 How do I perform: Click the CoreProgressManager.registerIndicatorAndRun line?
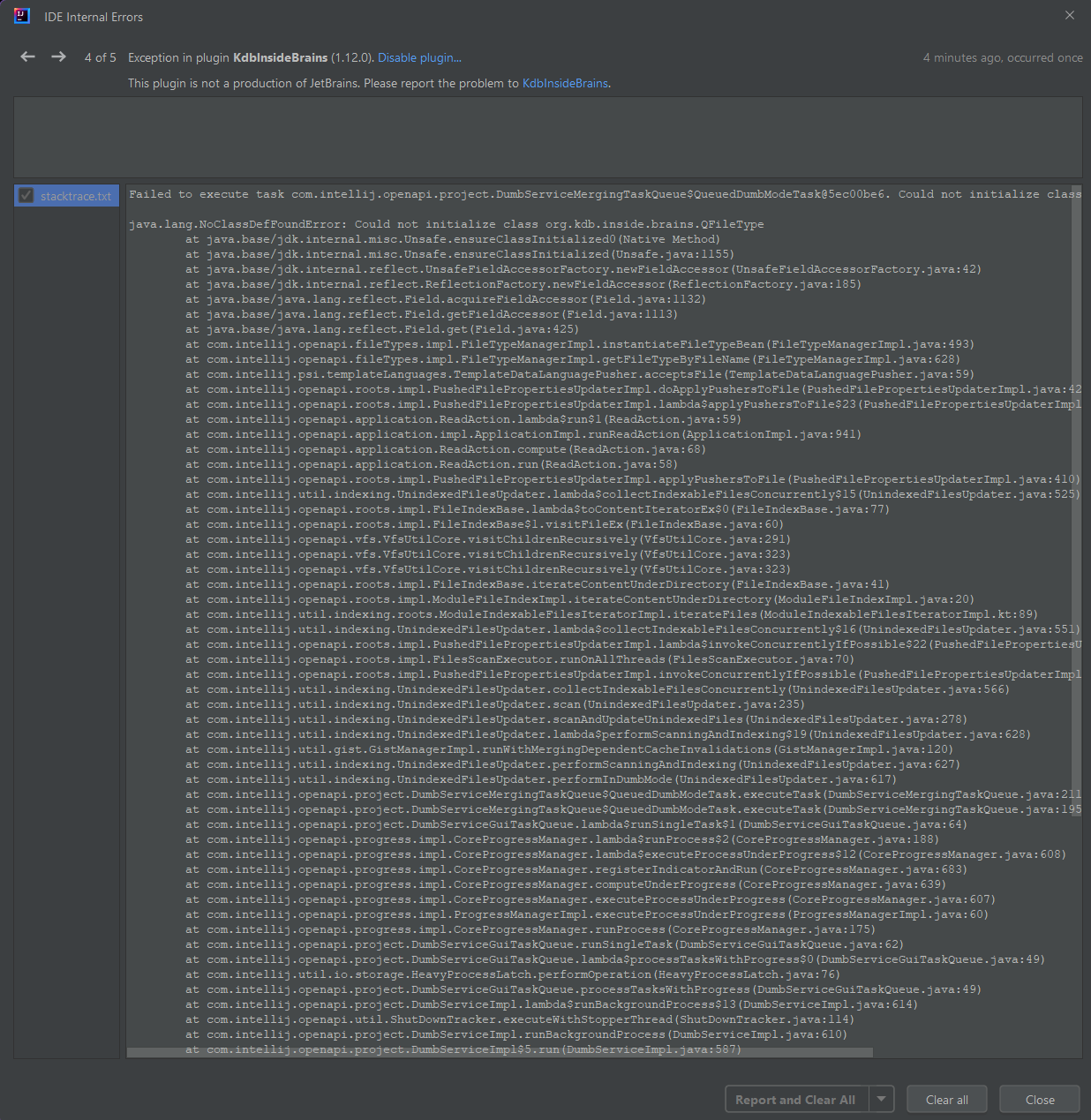576,869
